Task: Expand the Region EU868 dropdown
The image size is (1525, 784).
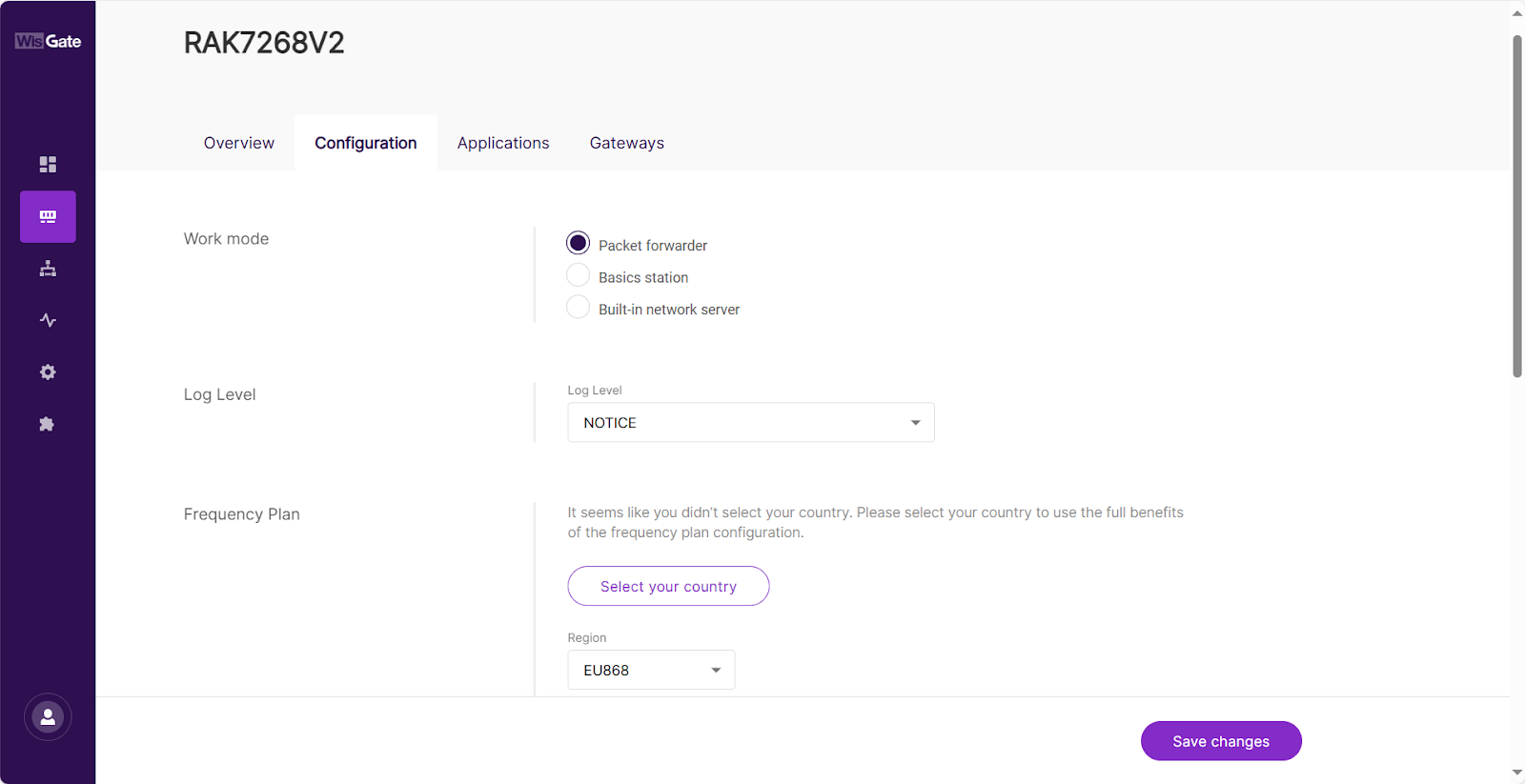Action: pos(651,670)
